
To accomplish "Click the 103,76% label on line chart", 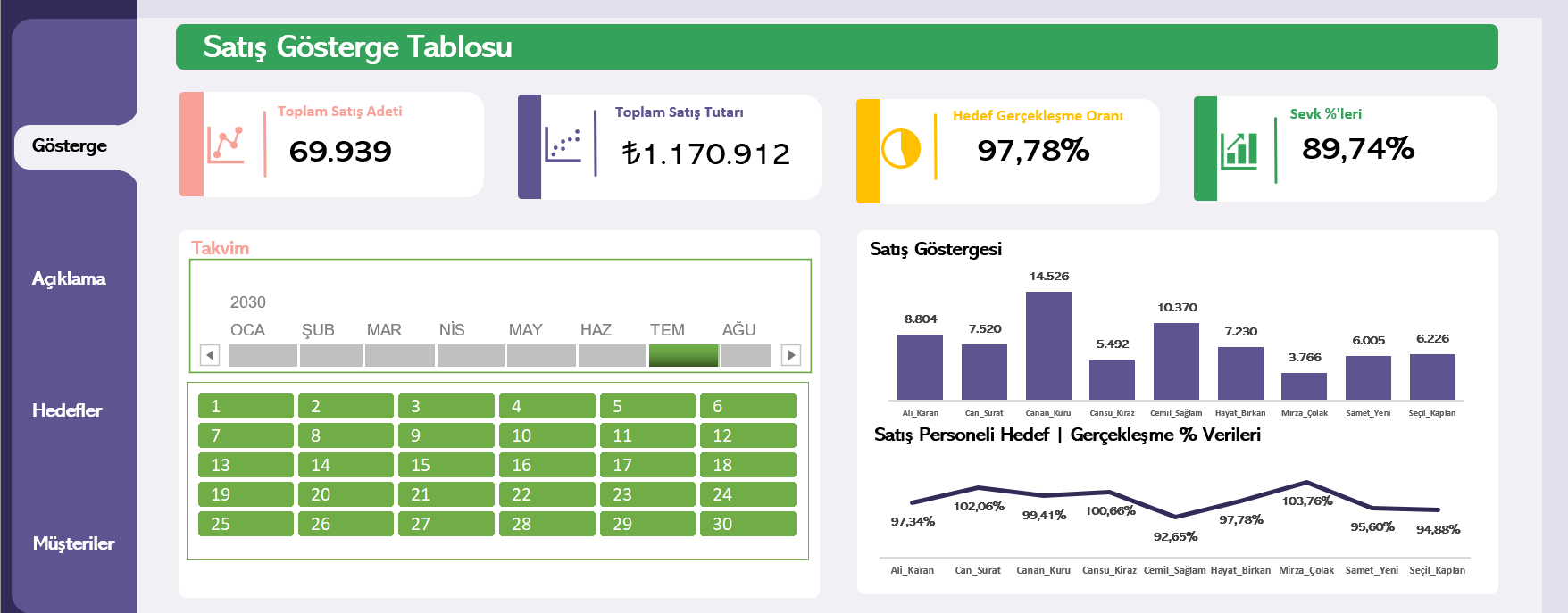I will (x=1307, y=501).
